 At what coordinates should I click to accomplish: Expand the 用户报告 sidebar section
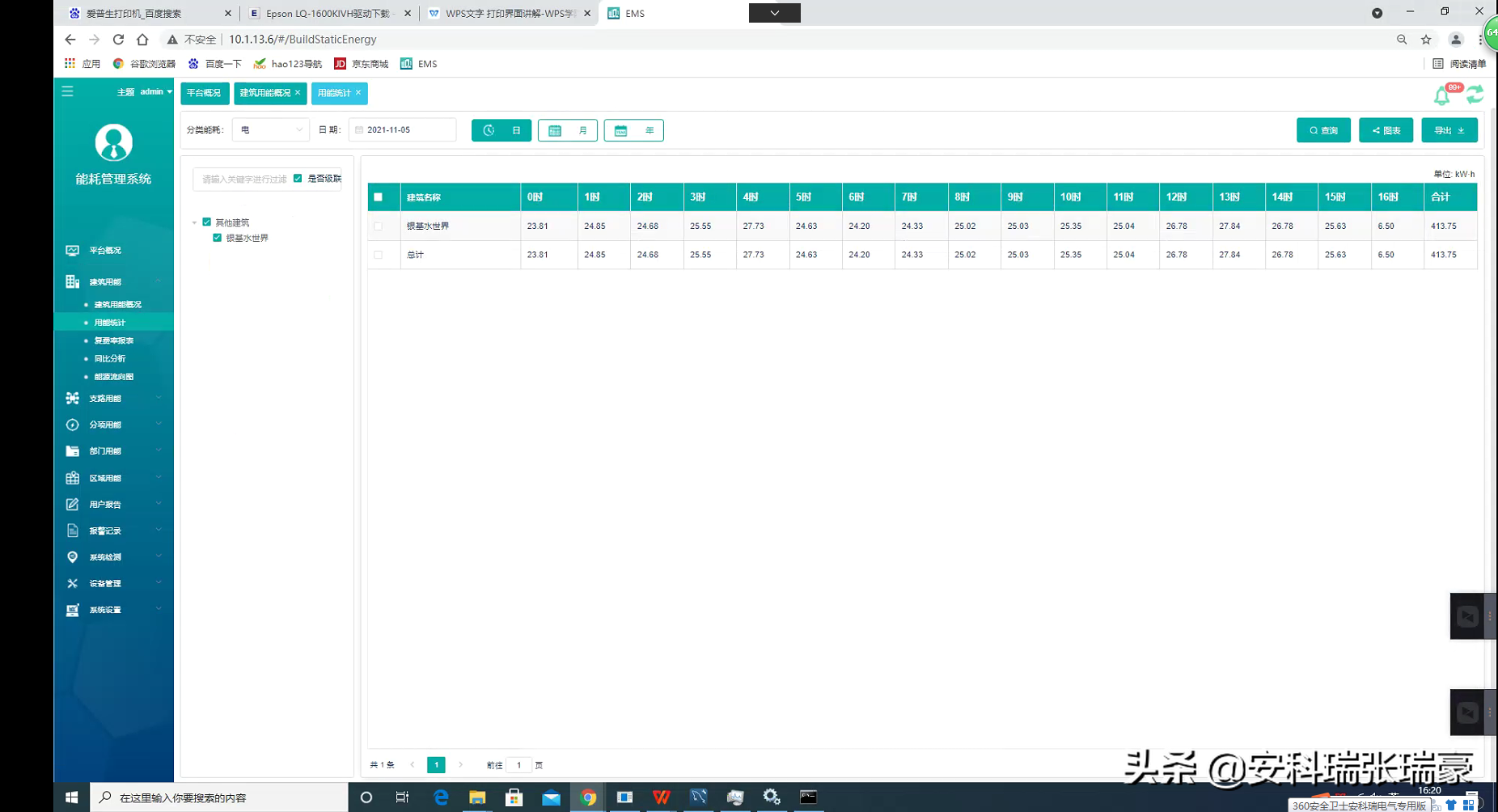pos(113,505)
